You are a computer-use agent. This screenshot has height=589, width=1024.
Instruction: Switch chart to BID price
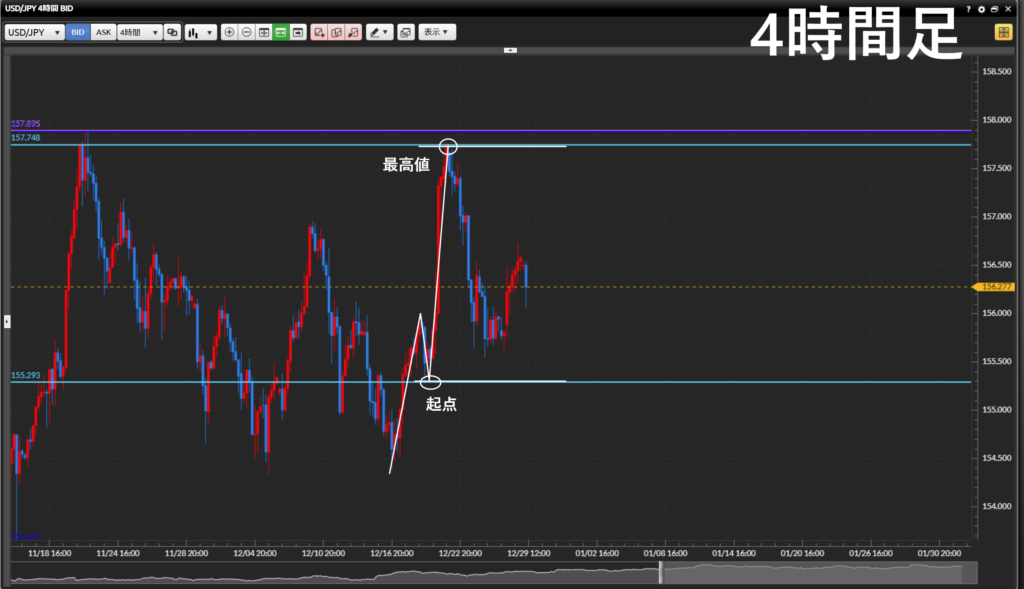point(78,32)
